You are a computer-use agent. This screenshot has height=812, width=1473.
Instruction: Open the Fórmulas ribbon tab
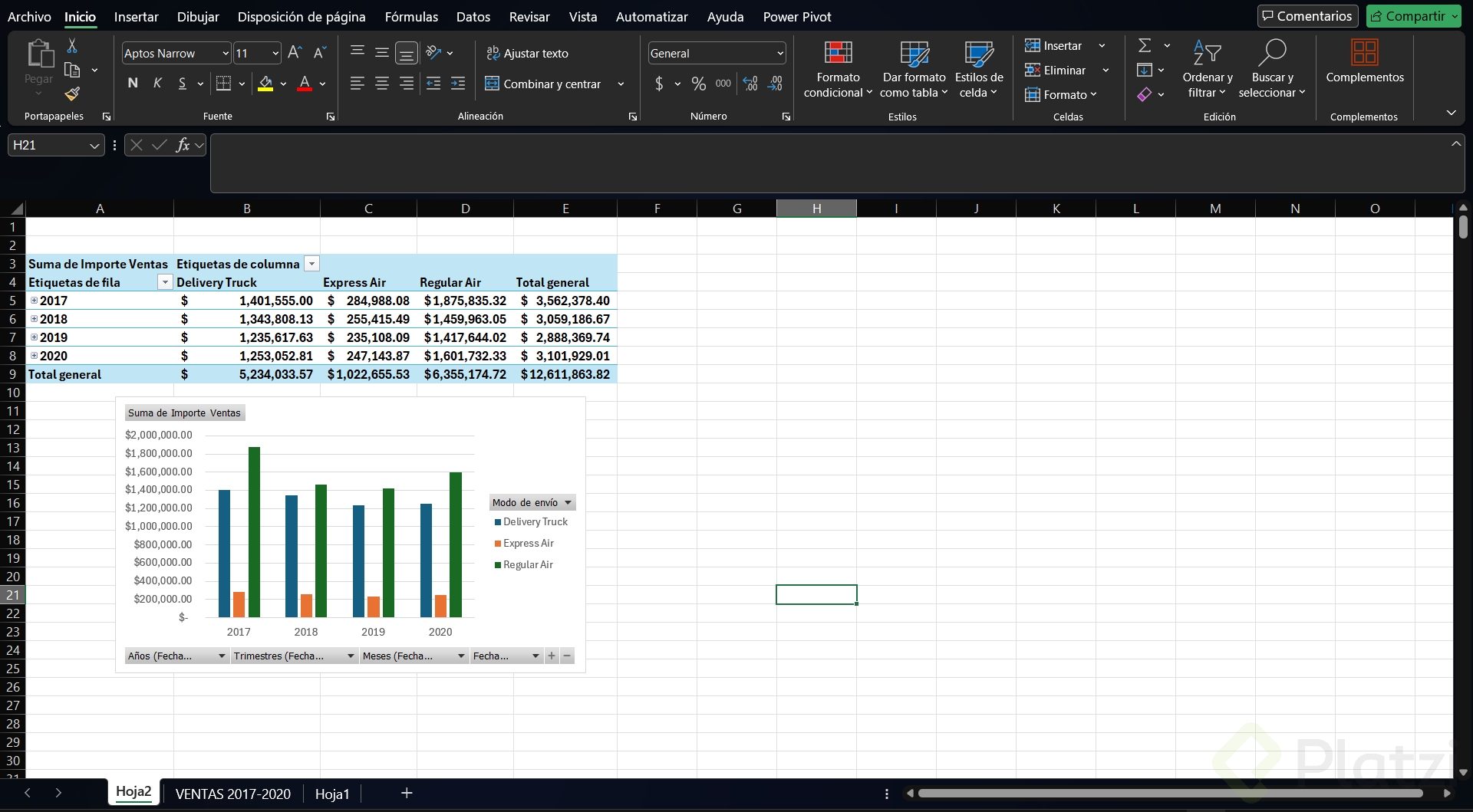point(411,17)
